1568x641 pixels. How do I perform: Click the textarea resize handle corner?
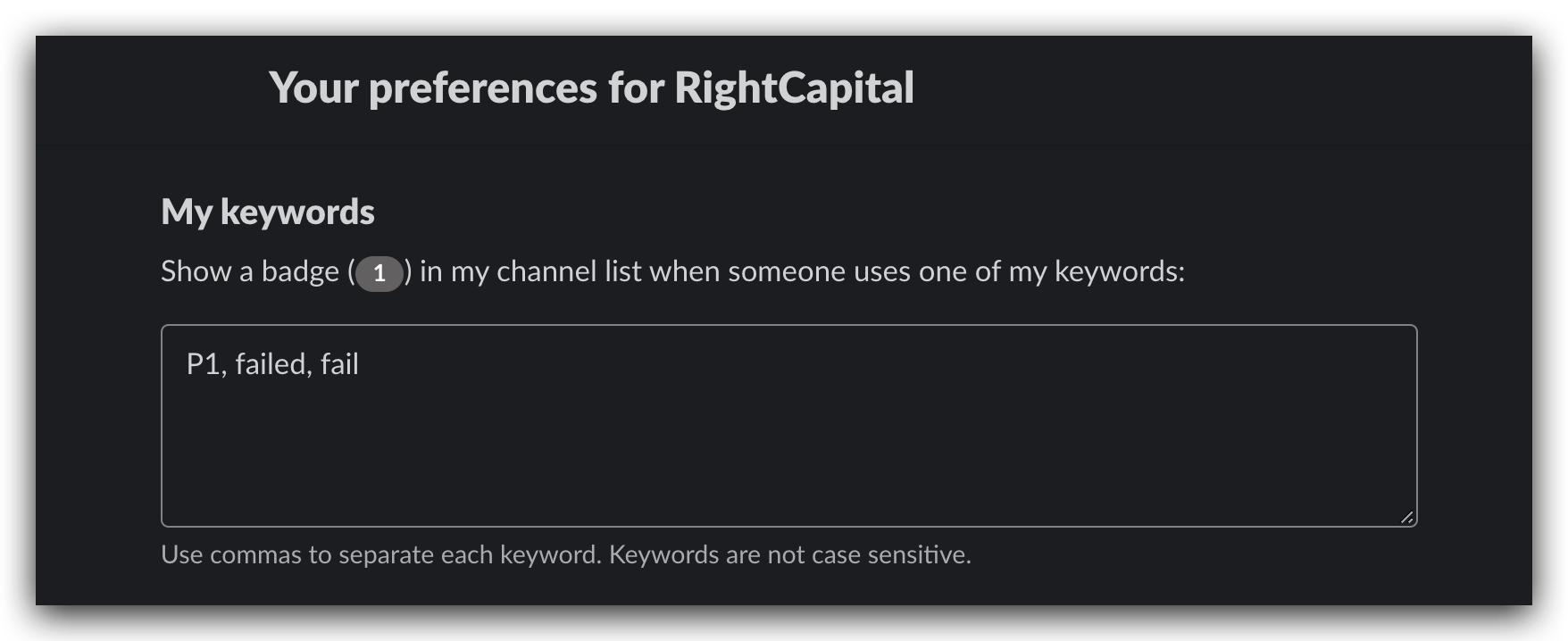click(1406, 517)
